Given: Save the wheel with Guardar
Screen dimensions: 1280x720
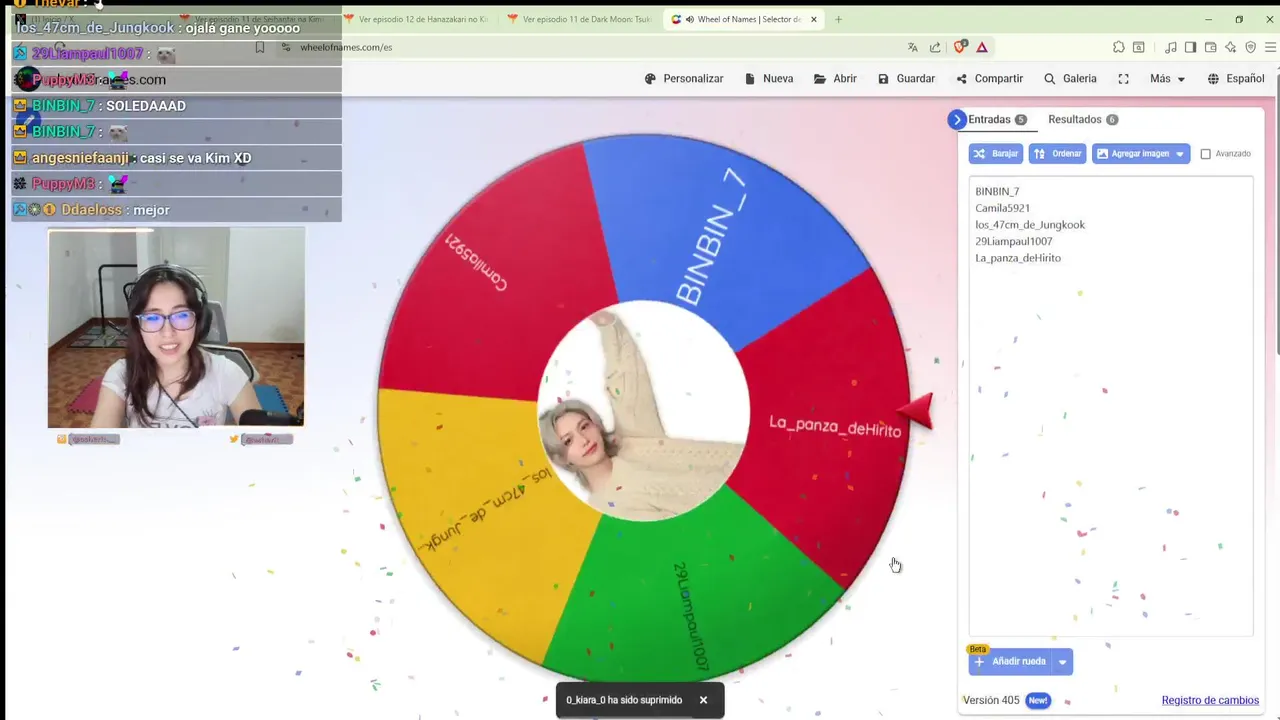Looking at the screenshot, I should tap(906, 79).
